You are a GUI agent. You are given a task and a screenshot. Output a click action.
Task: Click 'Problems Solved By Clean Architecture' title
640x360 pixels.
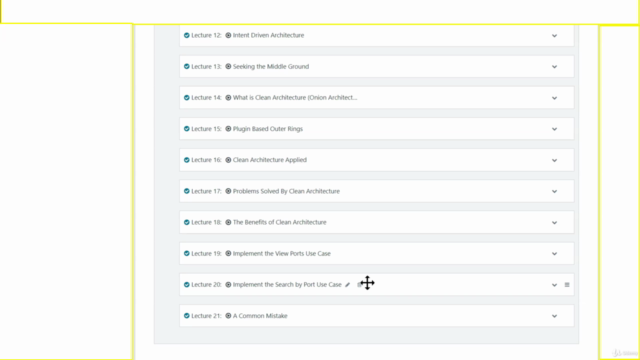(x=286, y=191)
